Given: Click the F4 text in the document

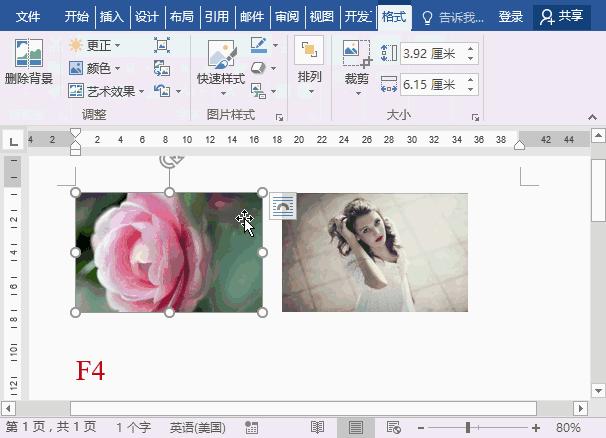Looking at the screenshot, I should (x=90, y=370).
